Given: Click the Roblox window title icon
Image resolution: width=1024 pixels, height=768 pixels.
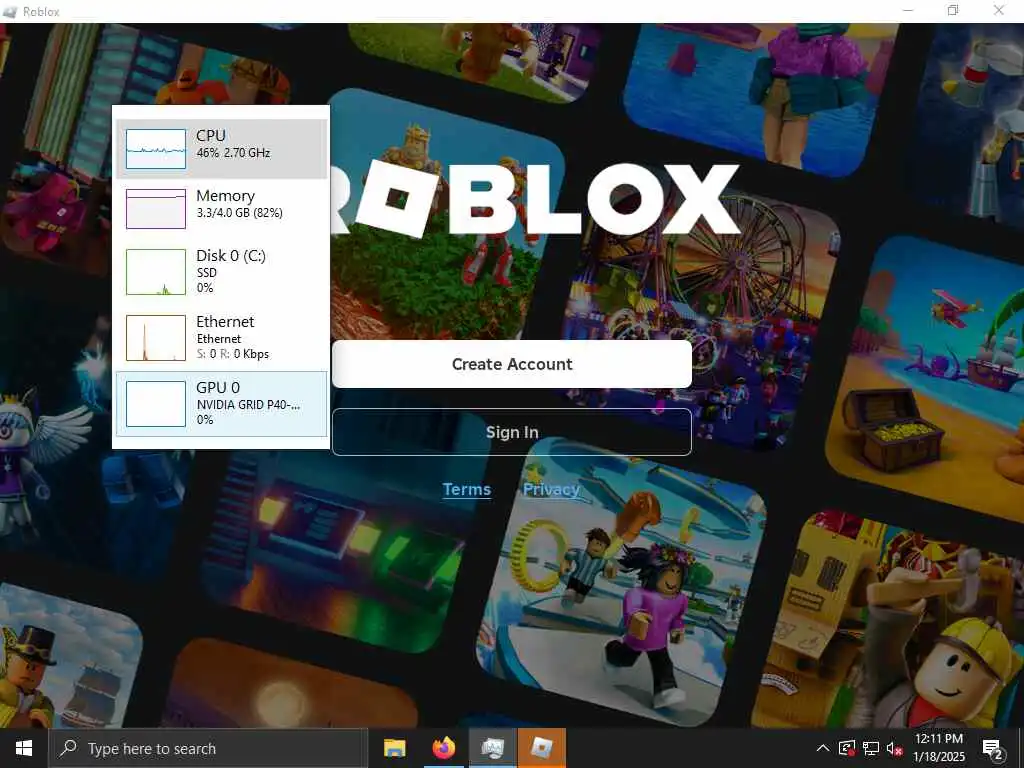Looking at the screenshot, I should [x=10, y=11].
